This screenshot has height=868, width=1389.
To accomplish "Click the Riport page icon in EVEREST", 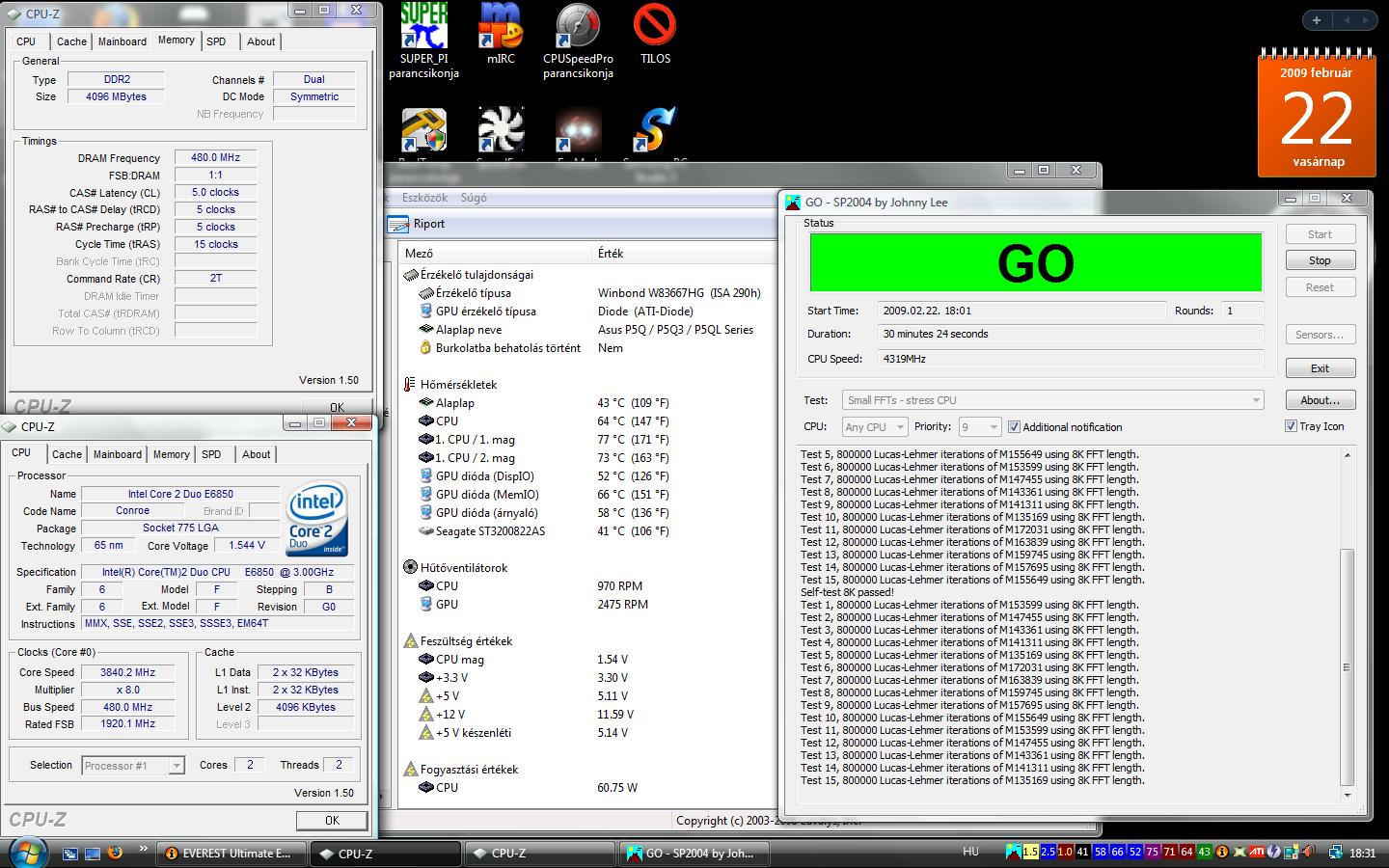I will (397, 224).
